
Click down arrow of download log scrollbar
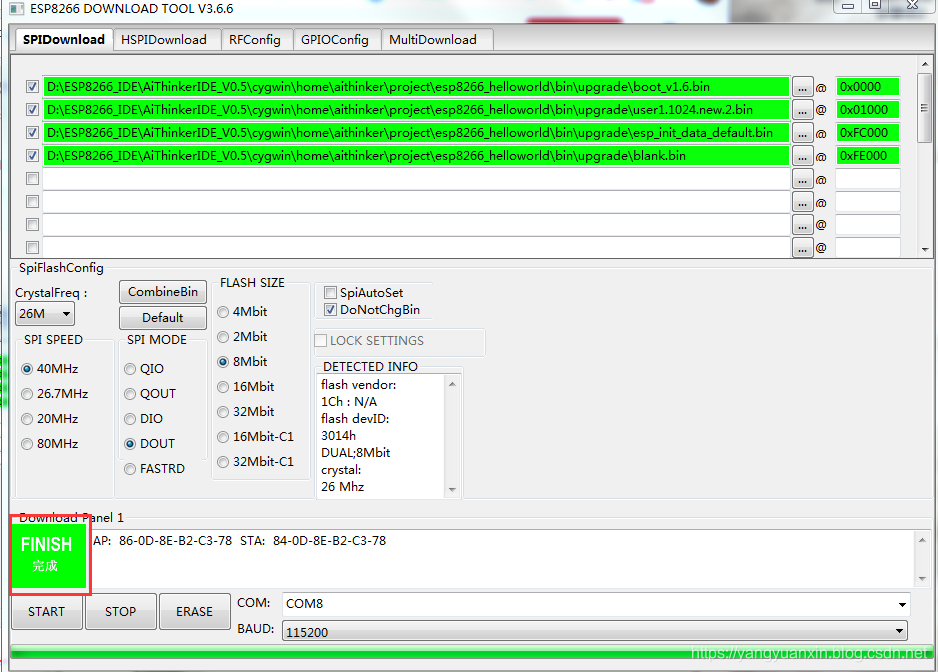coord(922,579)
